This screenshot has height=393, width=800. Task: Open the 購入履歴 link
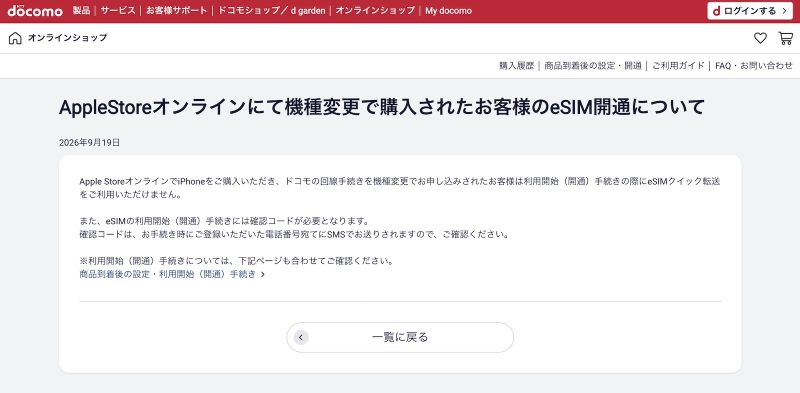(516, 66)
